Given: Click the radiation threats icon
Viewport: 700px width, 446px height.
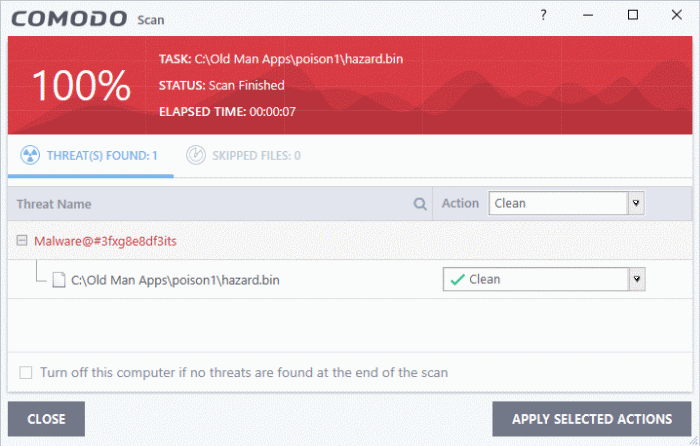Looking at the screenshot, I should pos(30,155).
